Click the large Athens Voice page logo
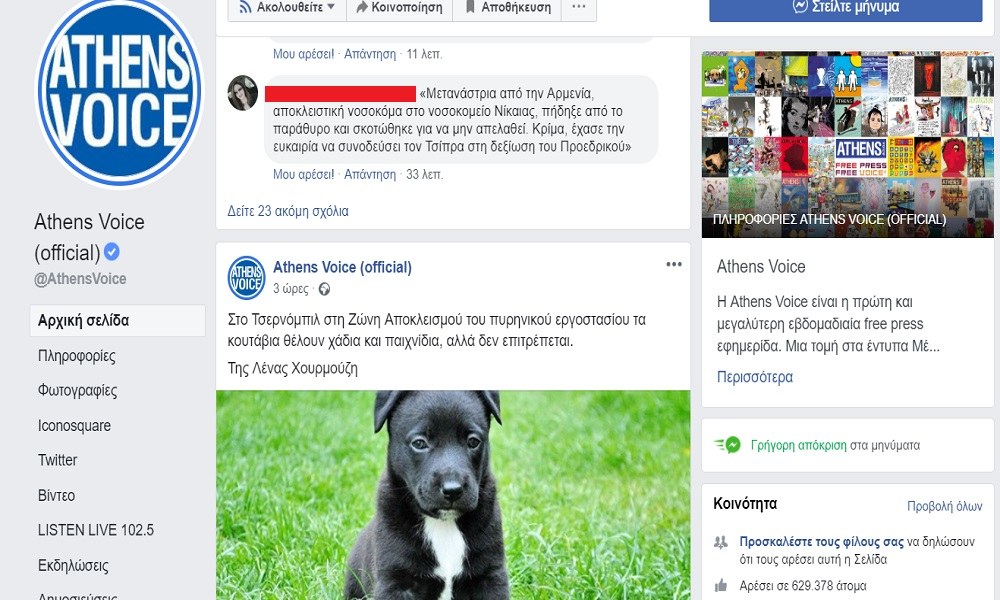Viewport: 1000px width, 600px height. pyautogui.click(x=119, y=93)
